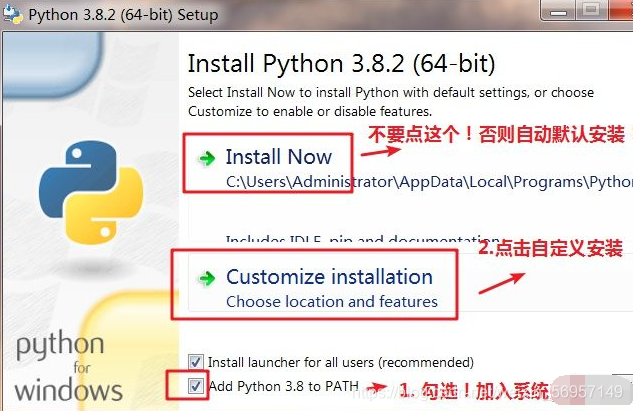Click the 'Install launcher for all users' label

[x=341, y=362]
